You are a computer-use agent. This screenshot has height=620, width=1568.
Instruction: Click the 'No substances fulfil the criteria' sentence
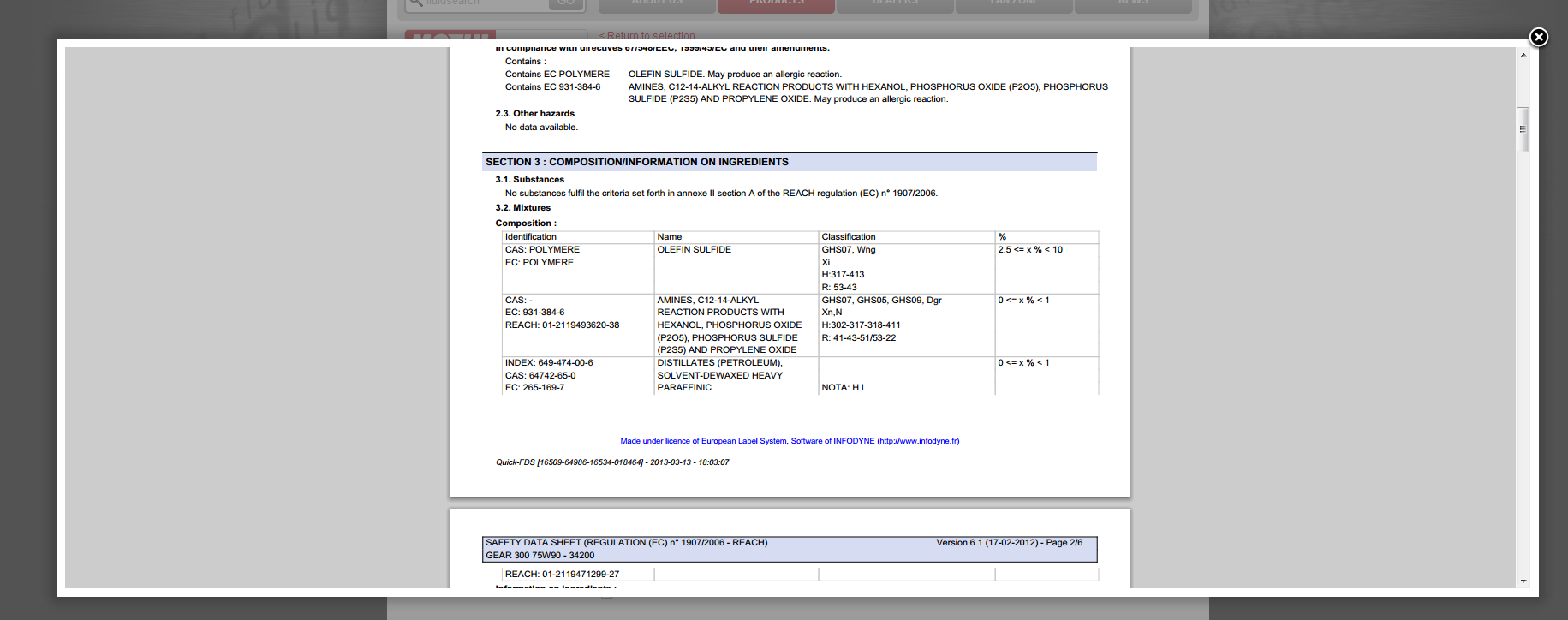click(x=721, y=194)
